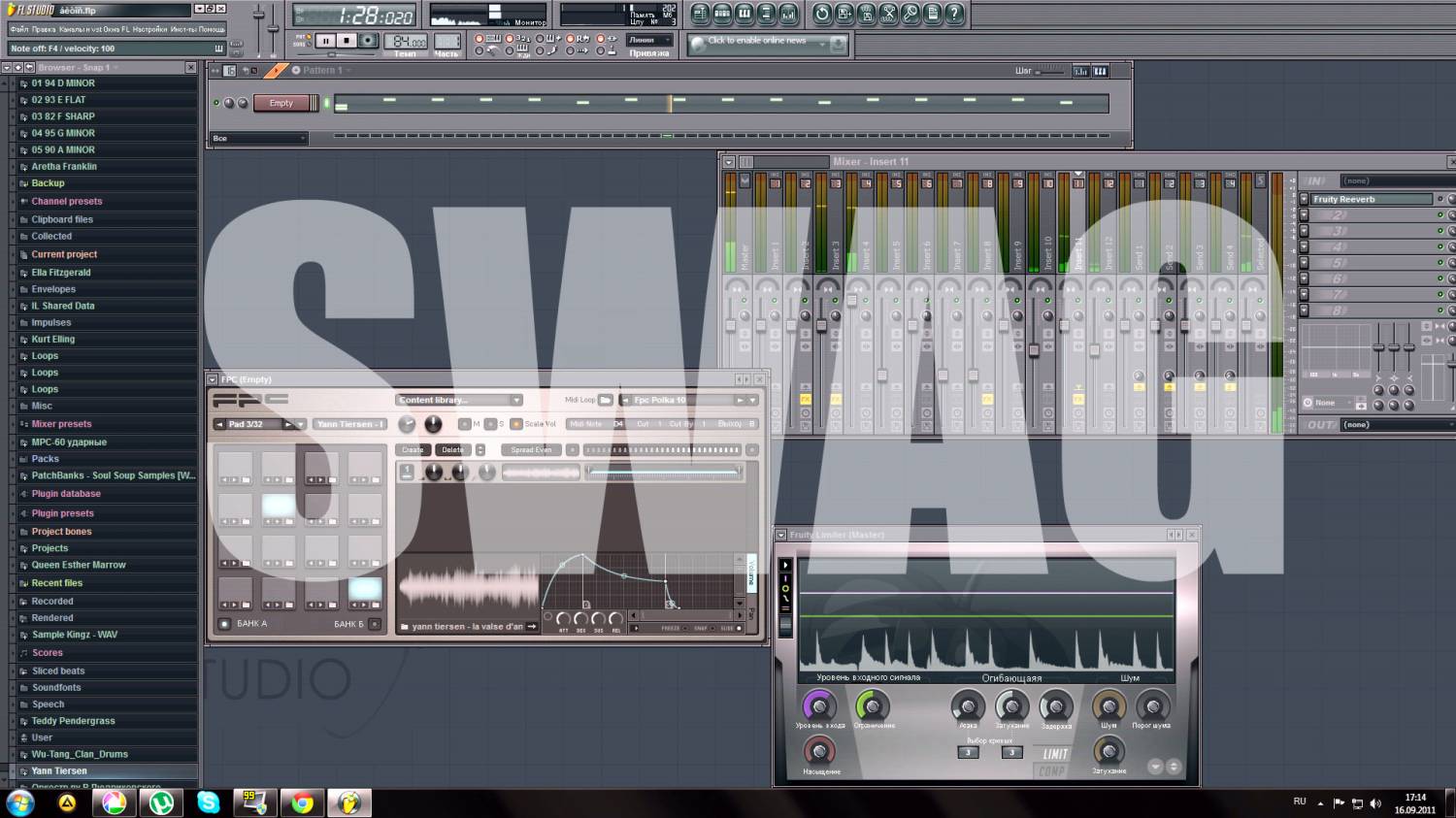The width and height of the screenshot is (1456, 818).
Task: Open the Wu-Tang_Clan_Drums browser folder
Action: (80, 754)
